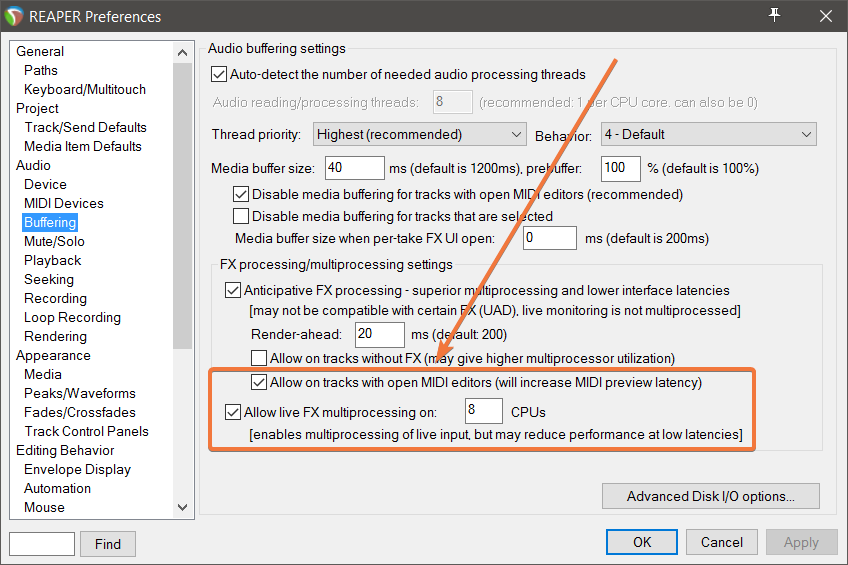Open Mouse preferences
The height and width of the screenshot is (565, 848).
(44, 507)
